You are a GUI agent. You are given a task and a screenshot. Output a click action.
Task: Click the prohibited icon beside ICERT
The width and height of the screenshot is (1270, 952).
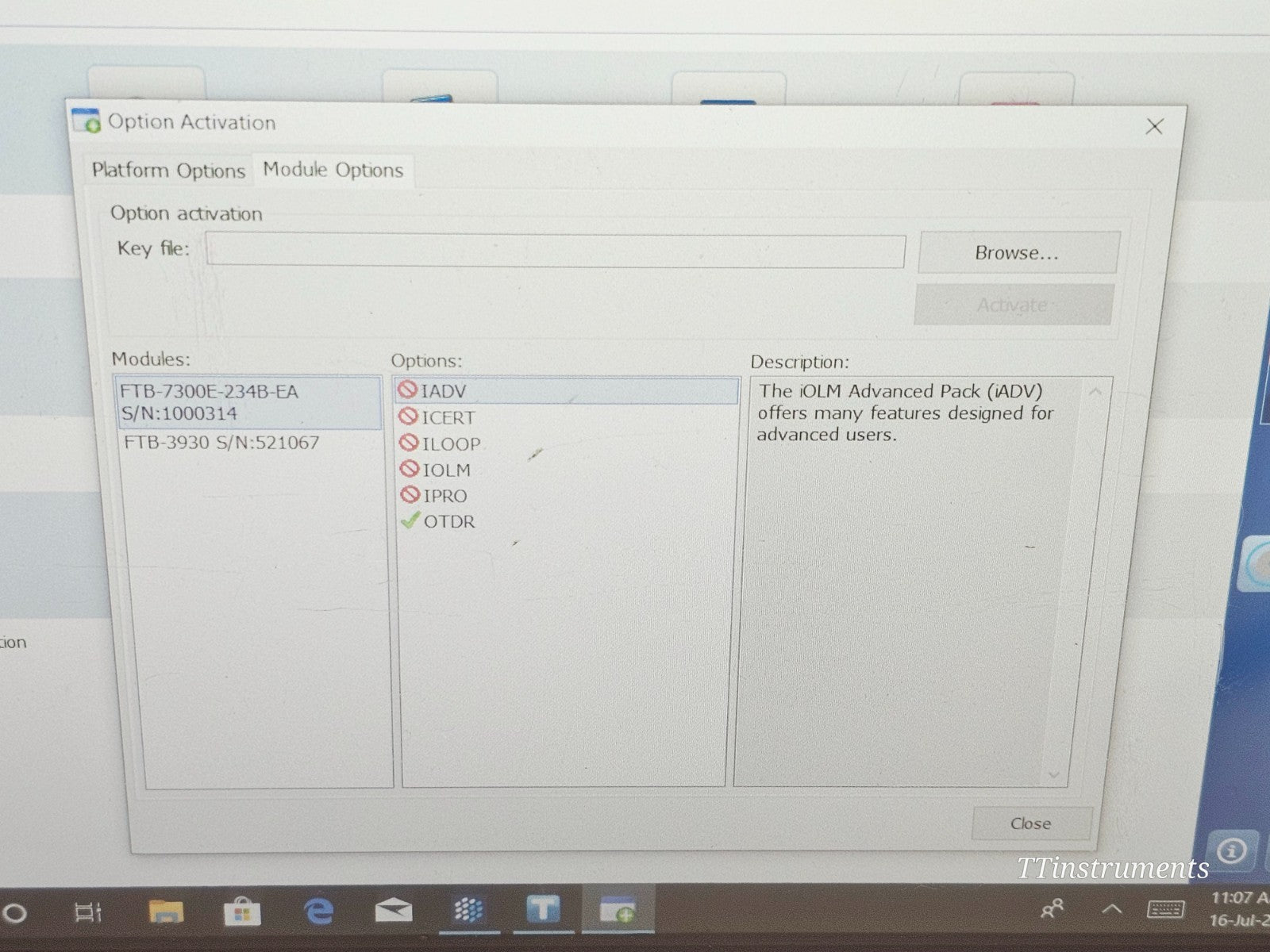[x=409, y=416]
